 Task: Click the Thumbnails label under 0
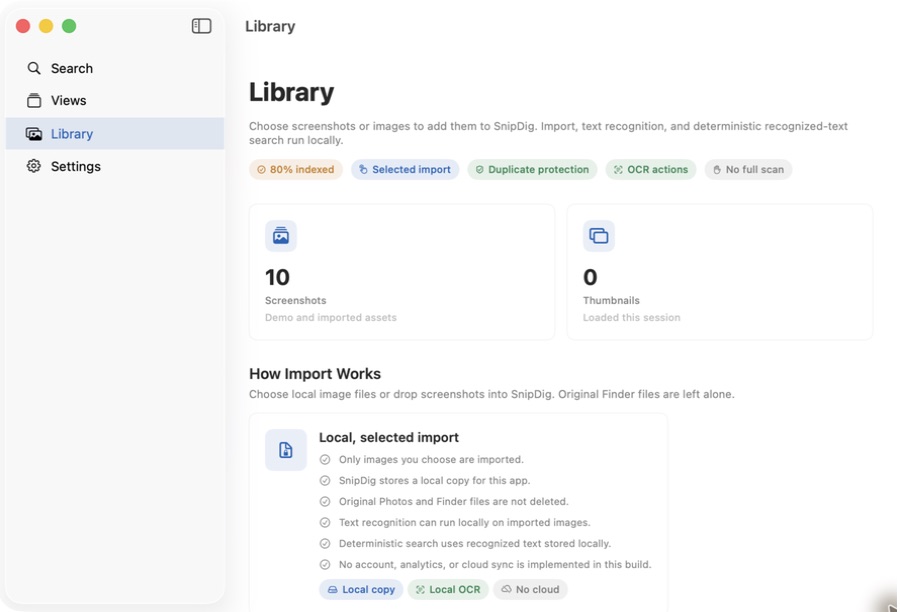pos(611,300)
